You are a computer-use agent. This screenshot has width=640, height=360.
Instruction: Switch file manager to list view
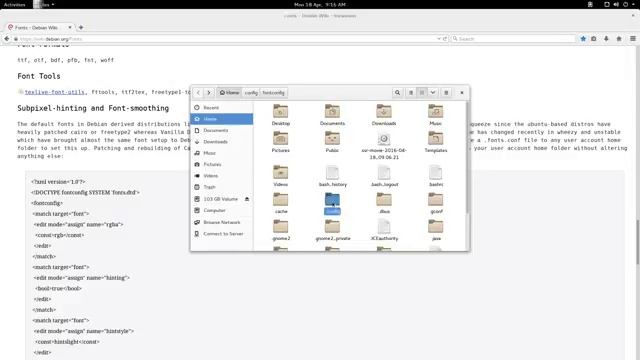(411, 93)
